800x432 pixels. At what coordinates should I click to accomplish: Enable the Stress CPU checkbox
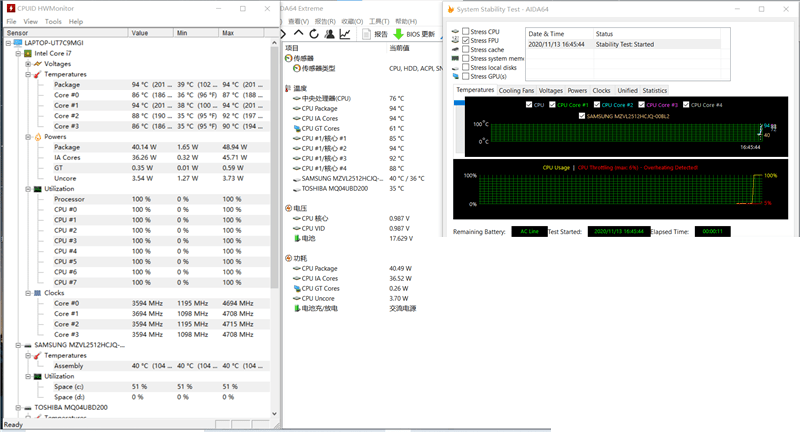(x=465, y=31)
